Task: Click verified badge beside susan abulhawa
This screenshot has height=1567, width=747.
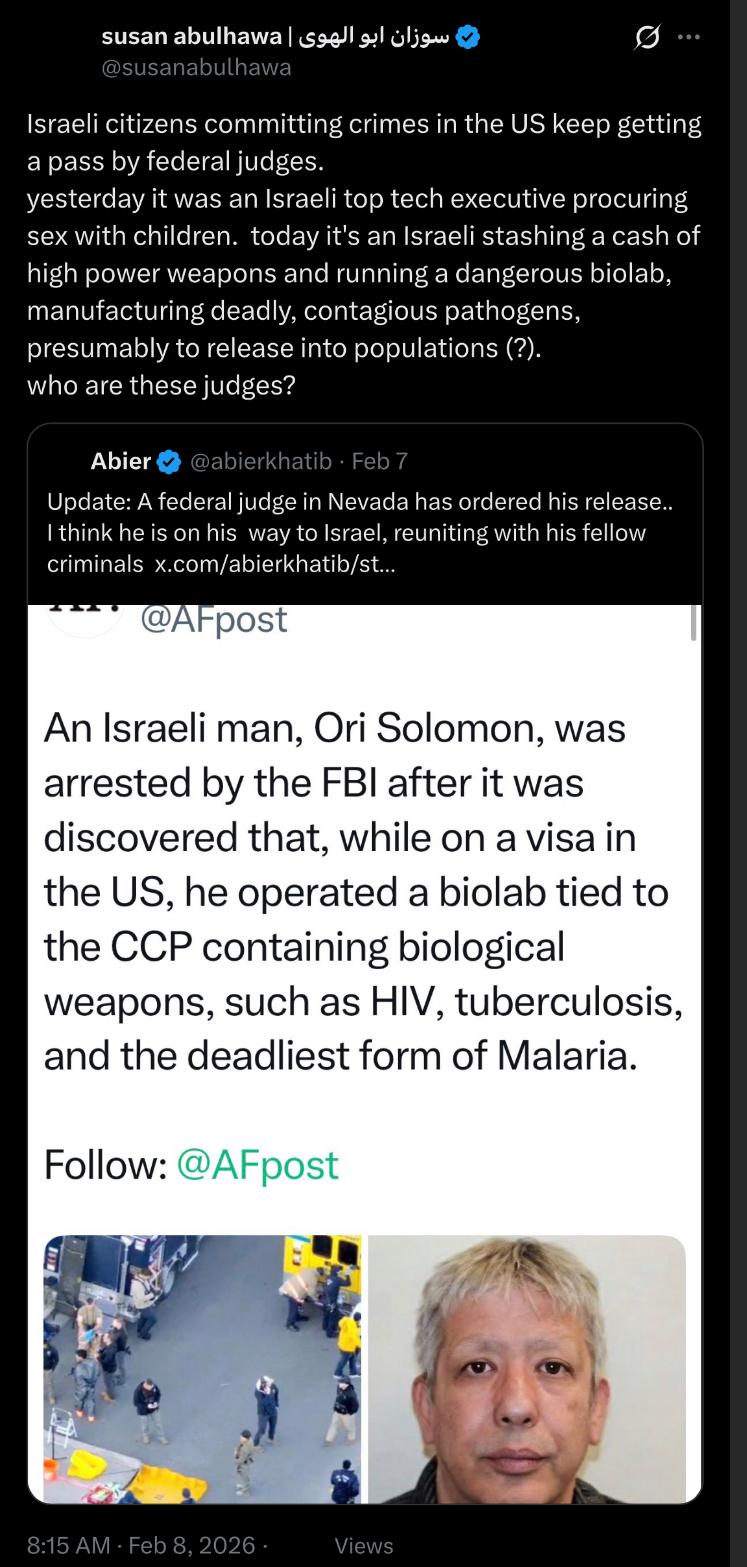Action: [469, 38]
